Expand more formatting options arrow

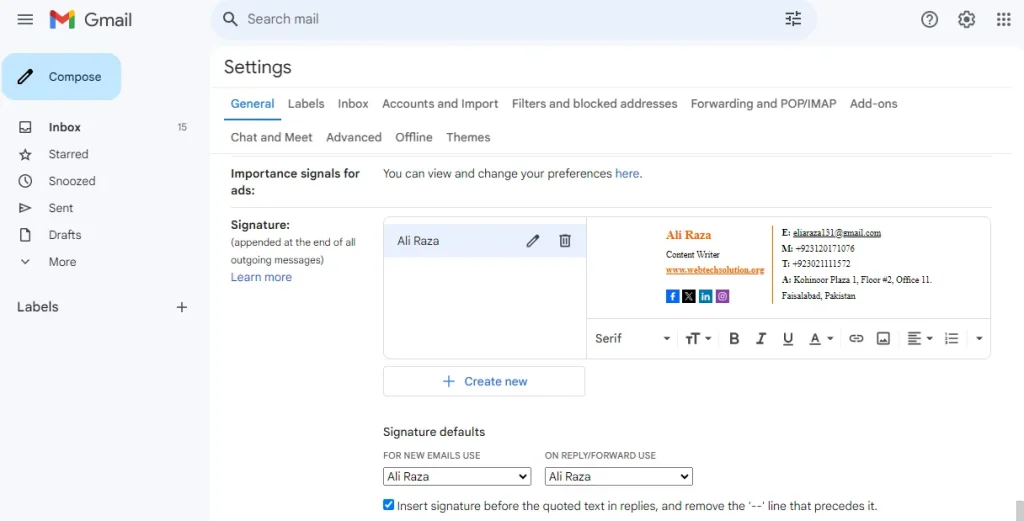979,338
